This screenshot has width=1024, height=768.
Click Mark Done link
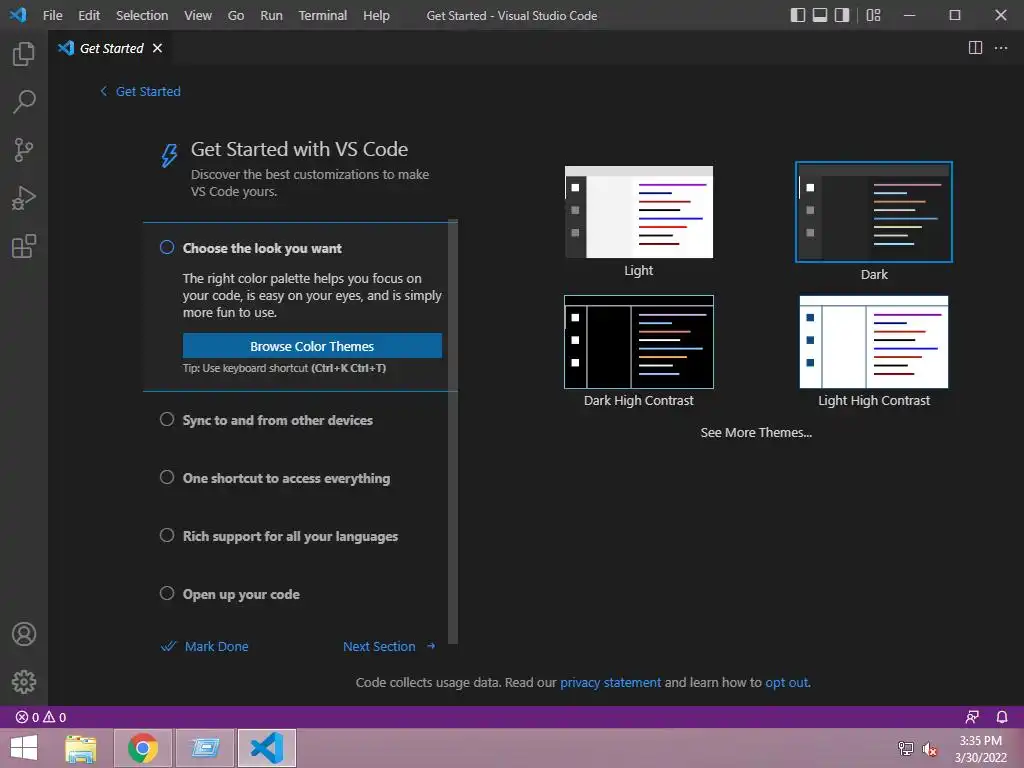point(205,647)
